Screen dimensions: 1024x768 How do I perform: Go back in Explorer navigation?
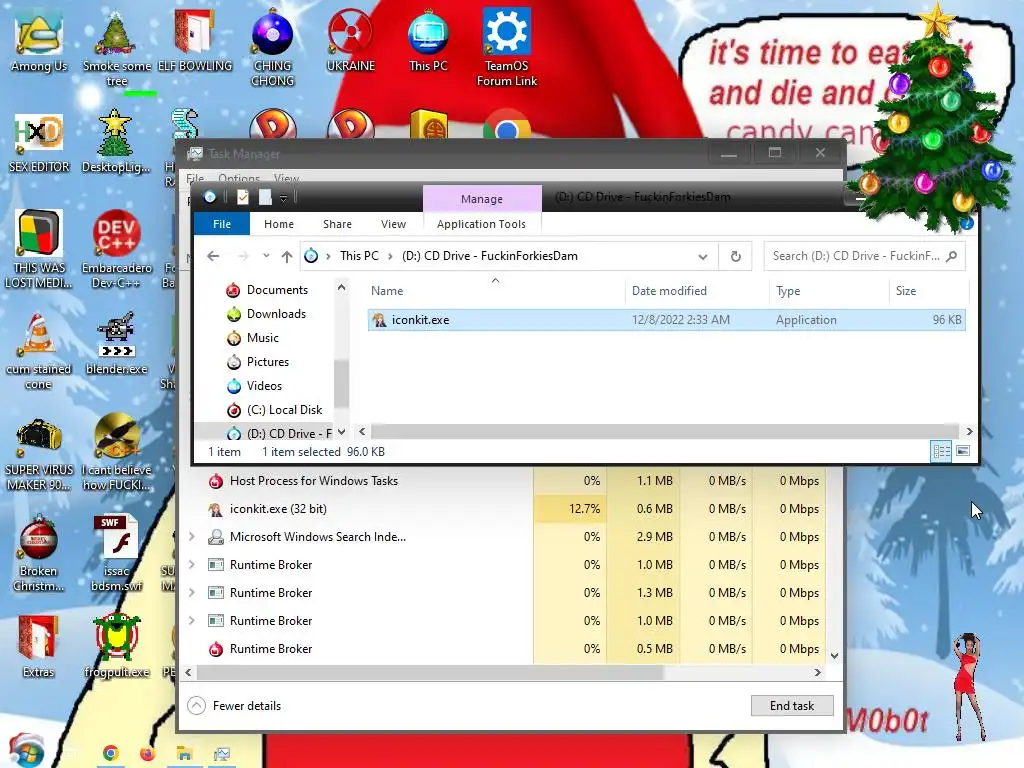pyautogui.click(x=213, y=256)
